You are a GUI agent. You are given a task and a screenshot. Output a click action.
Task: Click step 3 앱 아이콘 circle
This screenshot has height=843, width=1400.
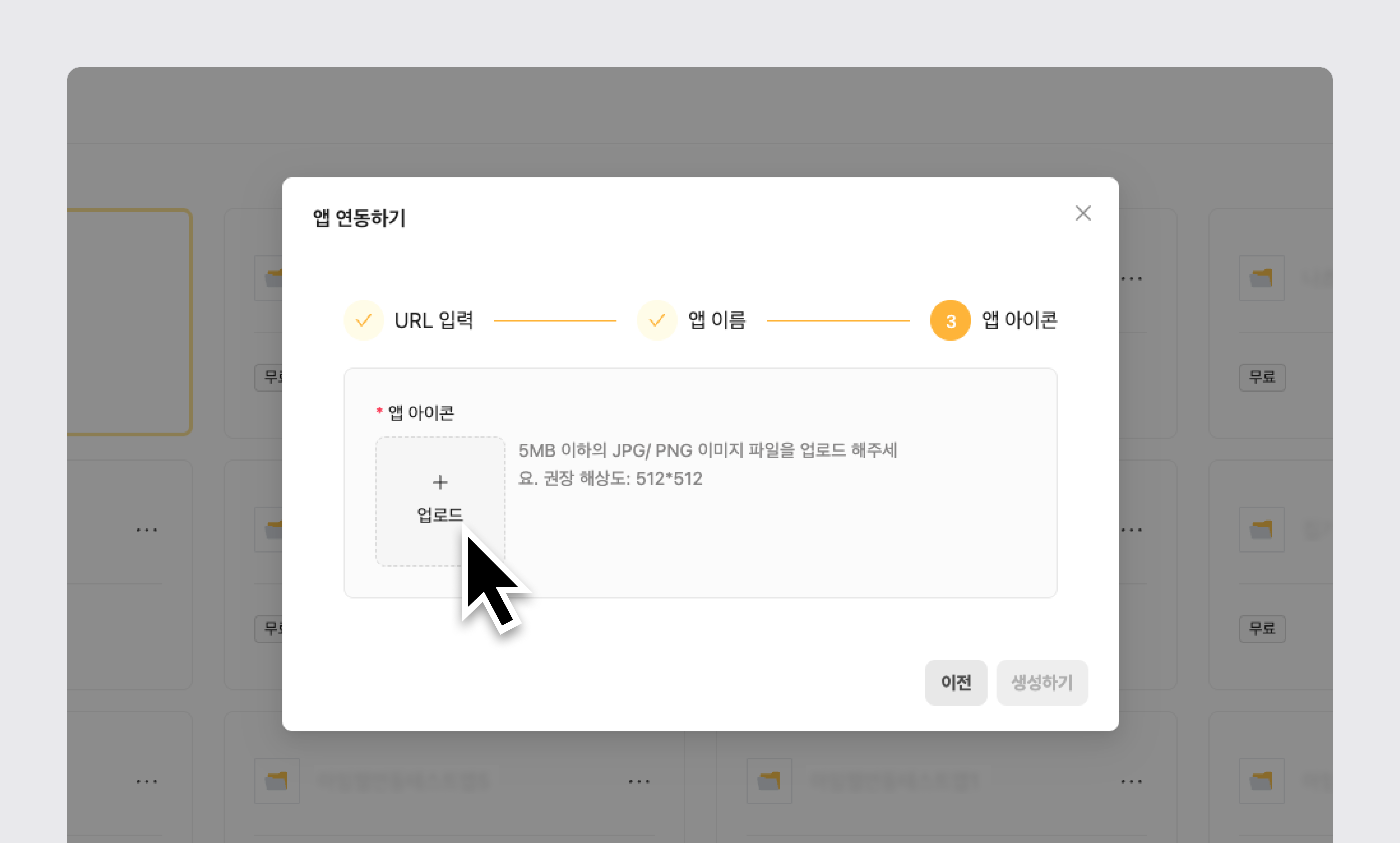[950, 320]
